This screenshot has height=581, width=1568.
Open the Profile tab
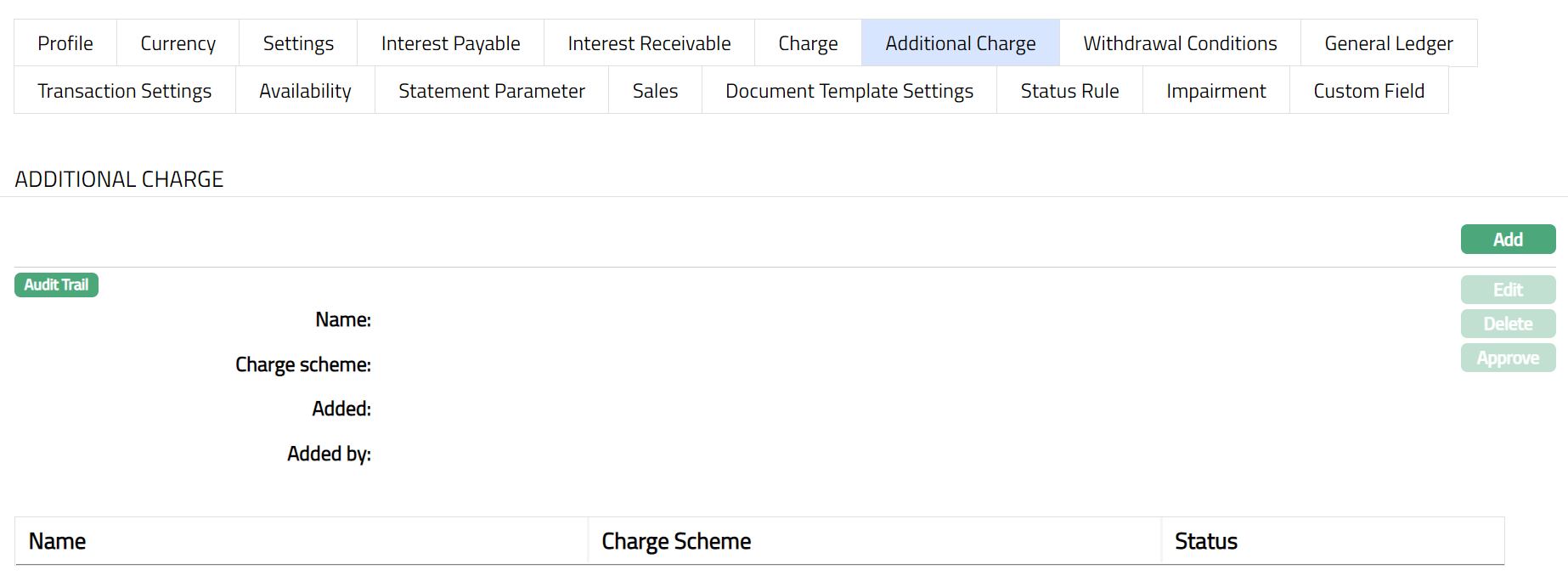(65, 43)
